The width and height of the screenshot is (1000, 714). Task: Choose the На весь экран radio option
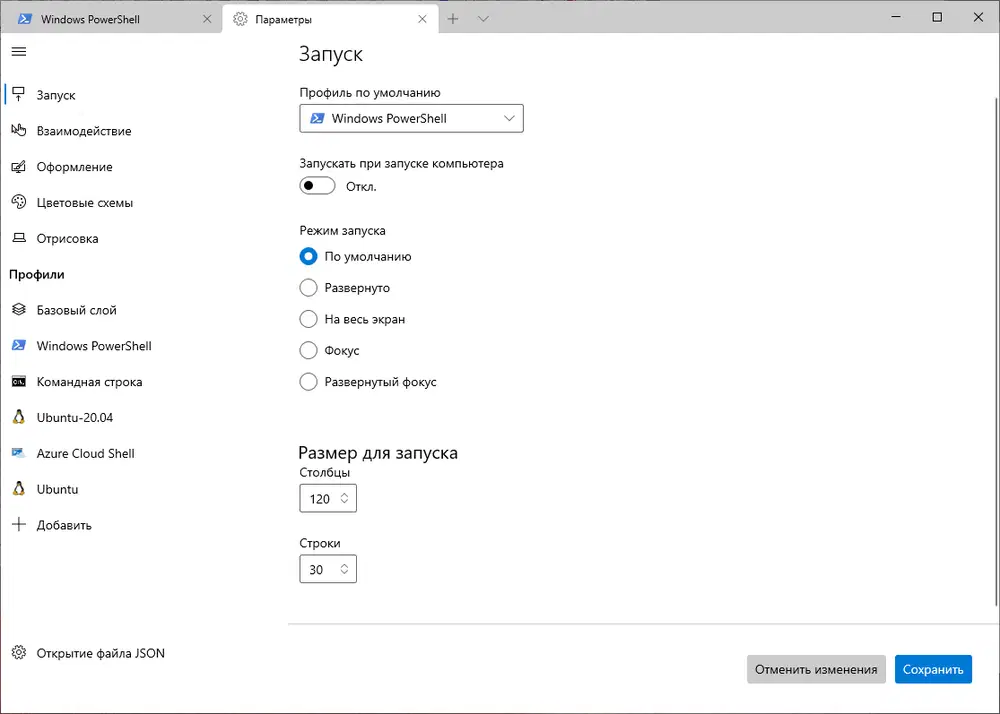coord(309,320)
